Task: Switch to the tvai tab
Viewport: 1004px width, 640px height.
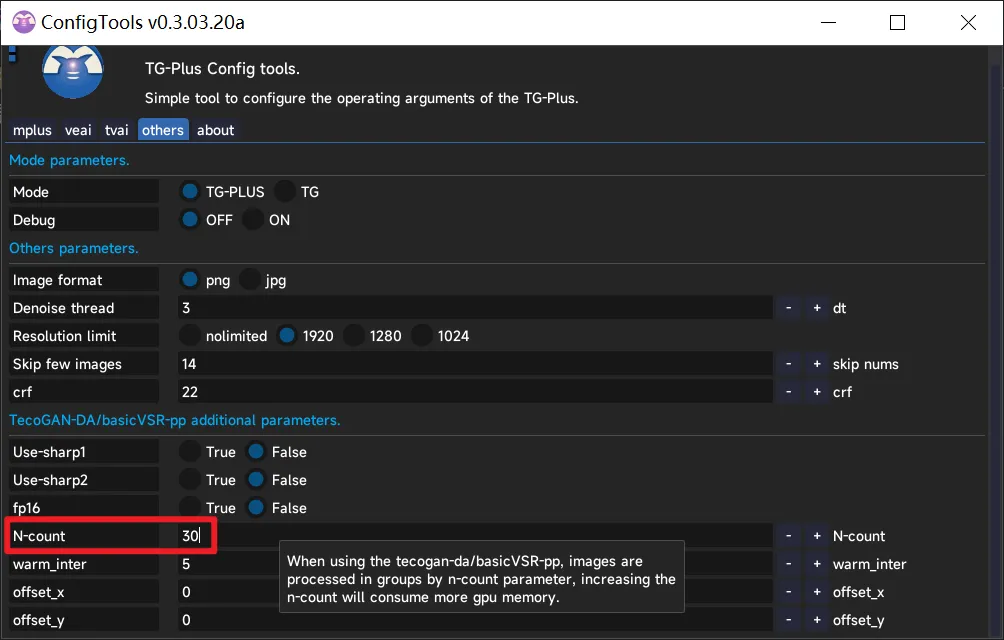Action: [x=117, y=130]
